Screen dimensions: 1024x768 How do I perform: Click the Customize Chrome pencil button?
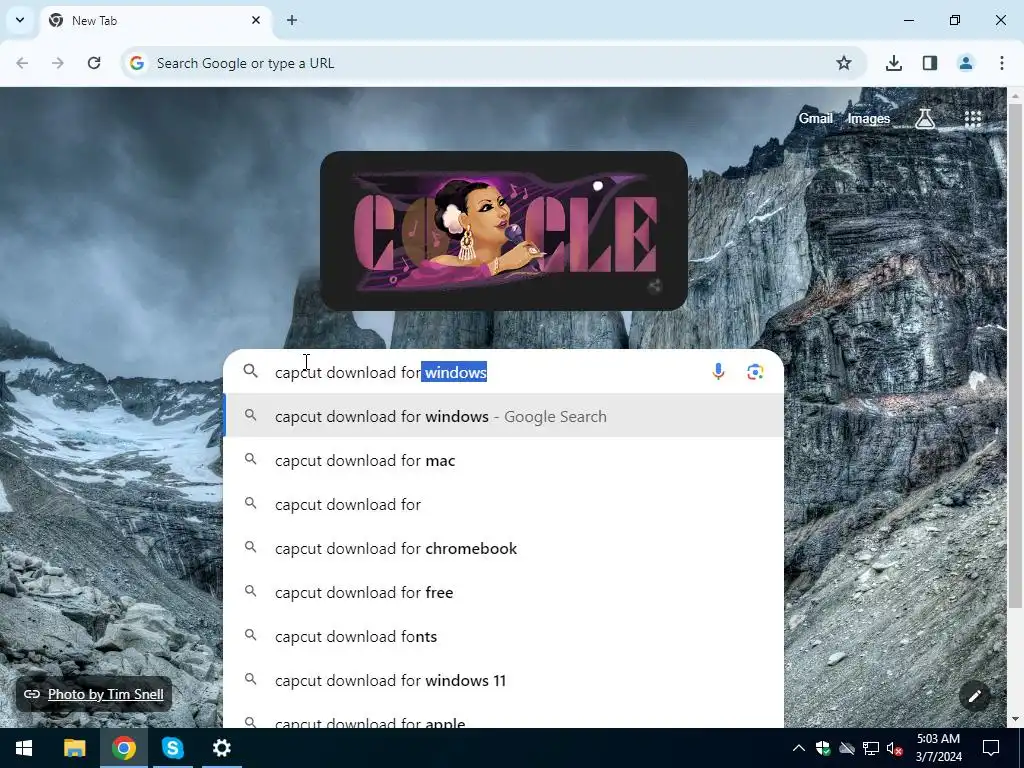tap(974, 696)
